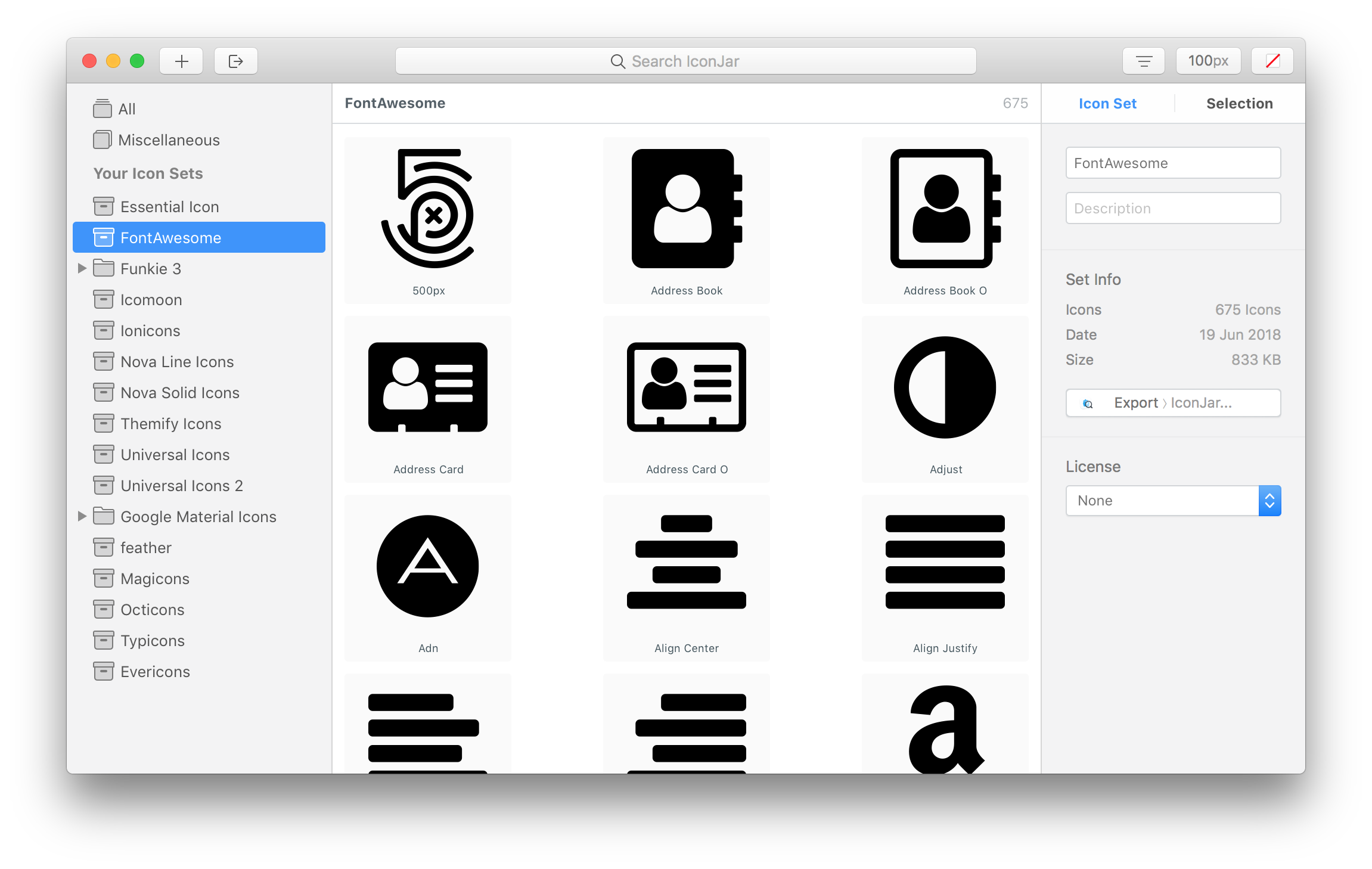This screenshot has width=1372, height=869.
Task: Click the 675 Icons value
Action: click(1247, 310)
